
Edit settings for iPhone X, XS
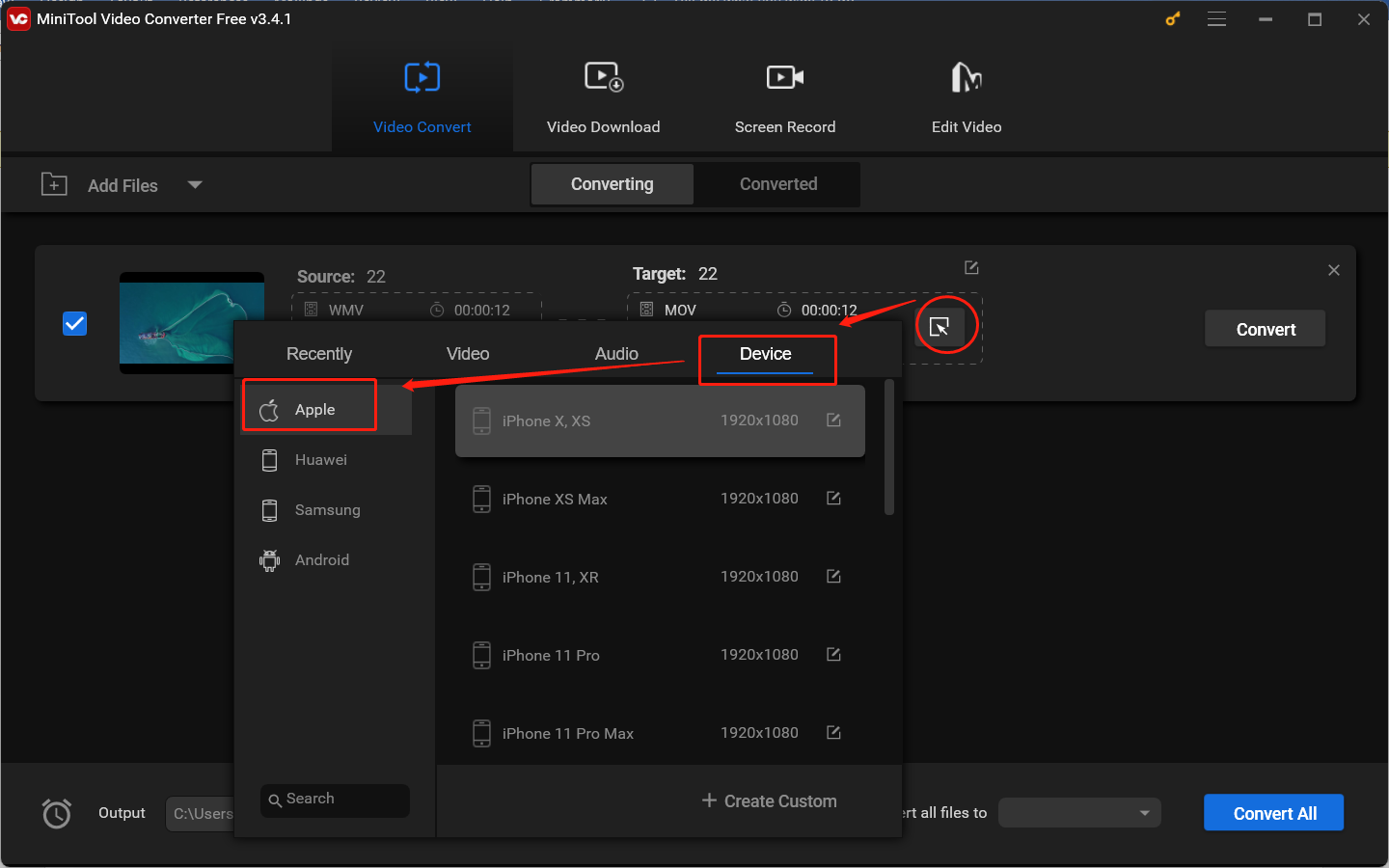(x=834, y=420)
